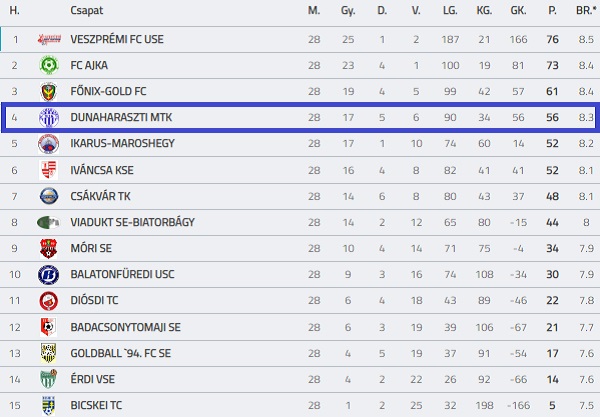The width and height of the screenshot is (600, 417).
Task: Sort by the GK. goal difference header
Action: pyautogui.click(x=518, y=10)
